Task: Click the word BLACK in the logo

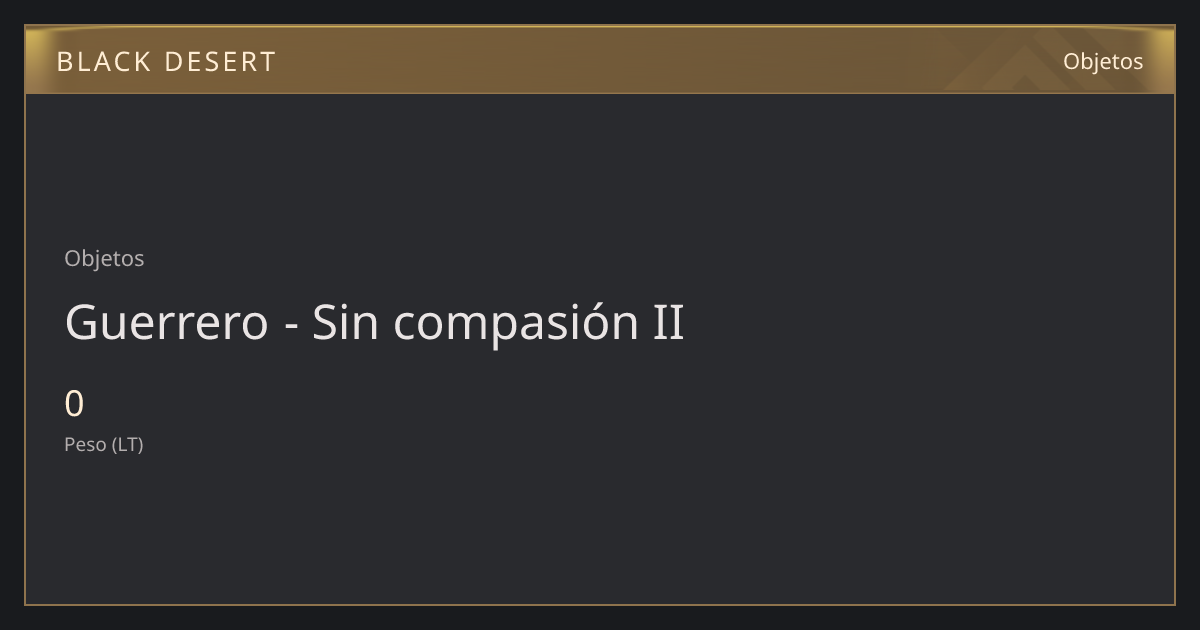Action: [x=103, y=62]
